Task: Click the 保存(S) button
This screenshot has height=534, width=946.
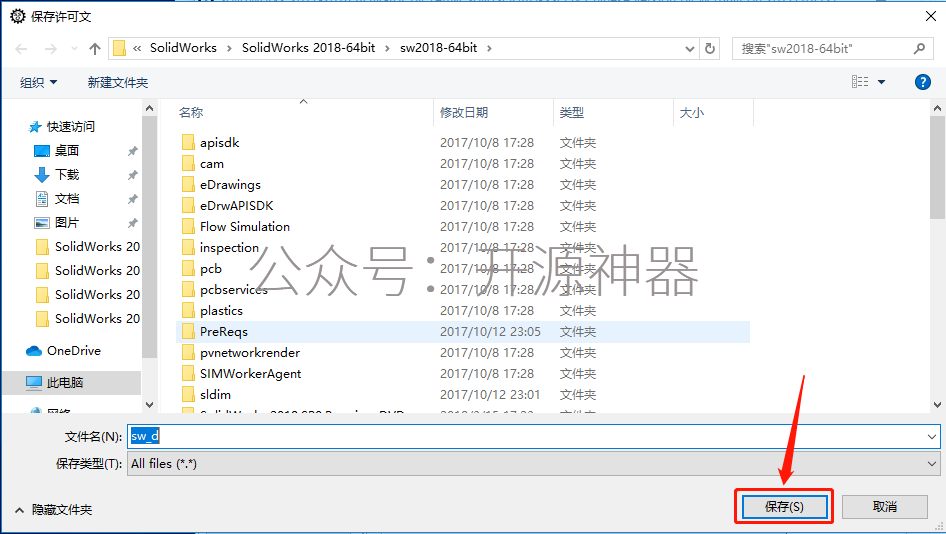Action: (784, 507)
